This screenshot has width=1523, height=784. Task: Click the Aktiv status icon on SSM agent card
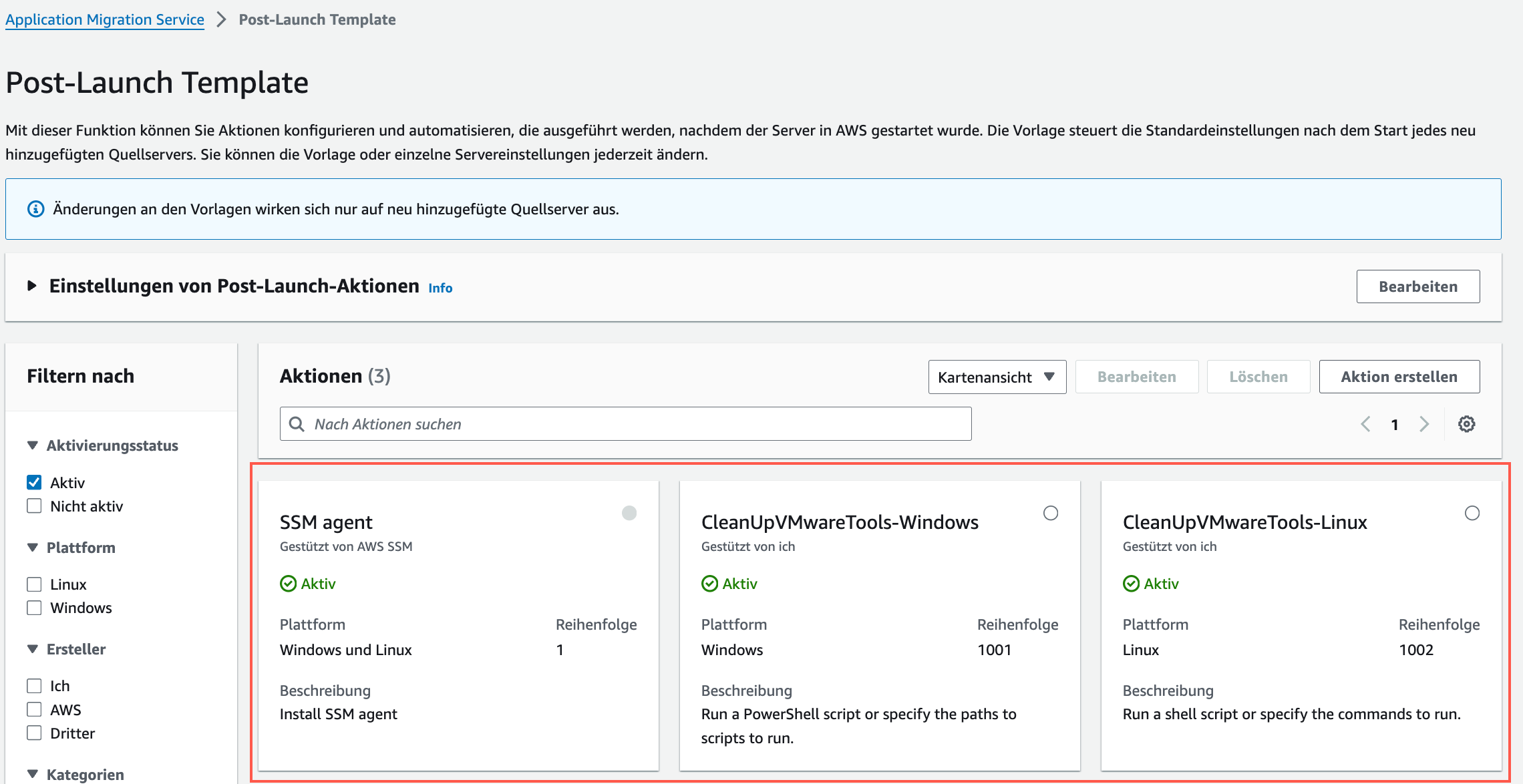[x=288, y=584]
